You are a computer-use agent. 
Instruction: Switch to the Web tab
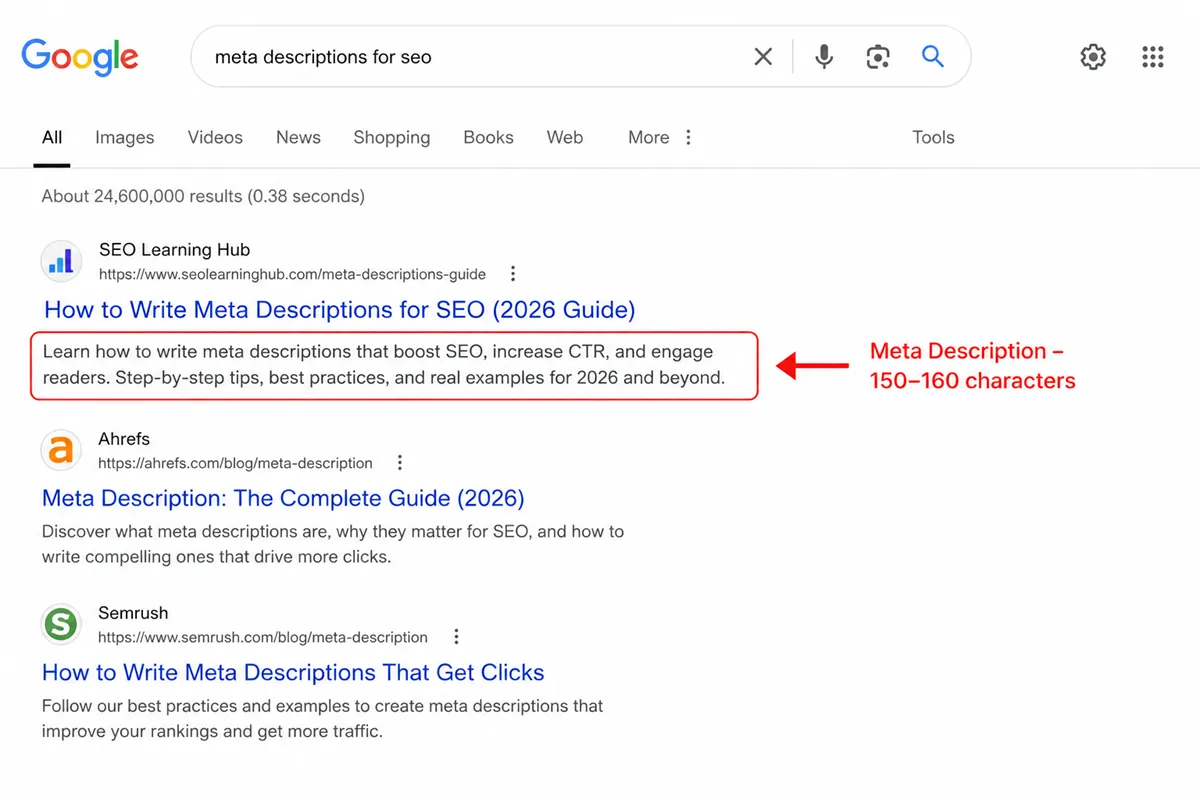pos(565,137)
